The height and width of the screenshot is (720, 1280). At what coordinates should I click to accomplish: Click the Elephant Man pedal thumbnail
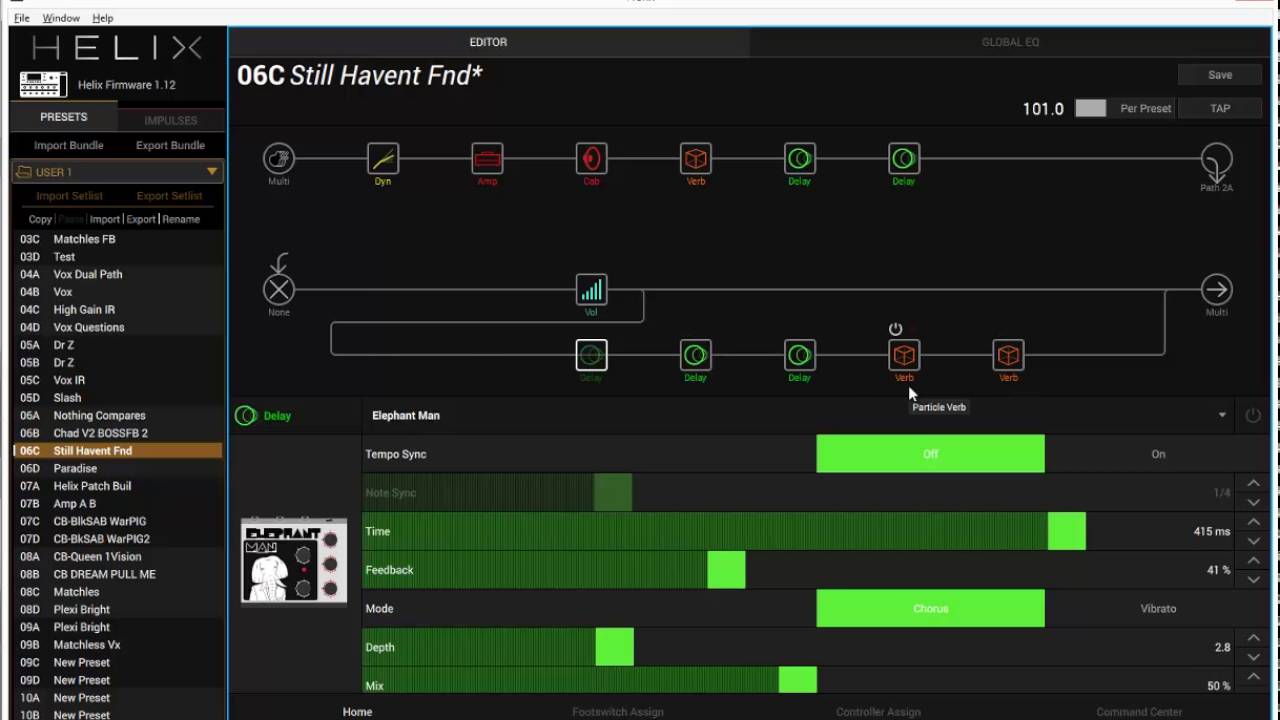pos(294,562)
